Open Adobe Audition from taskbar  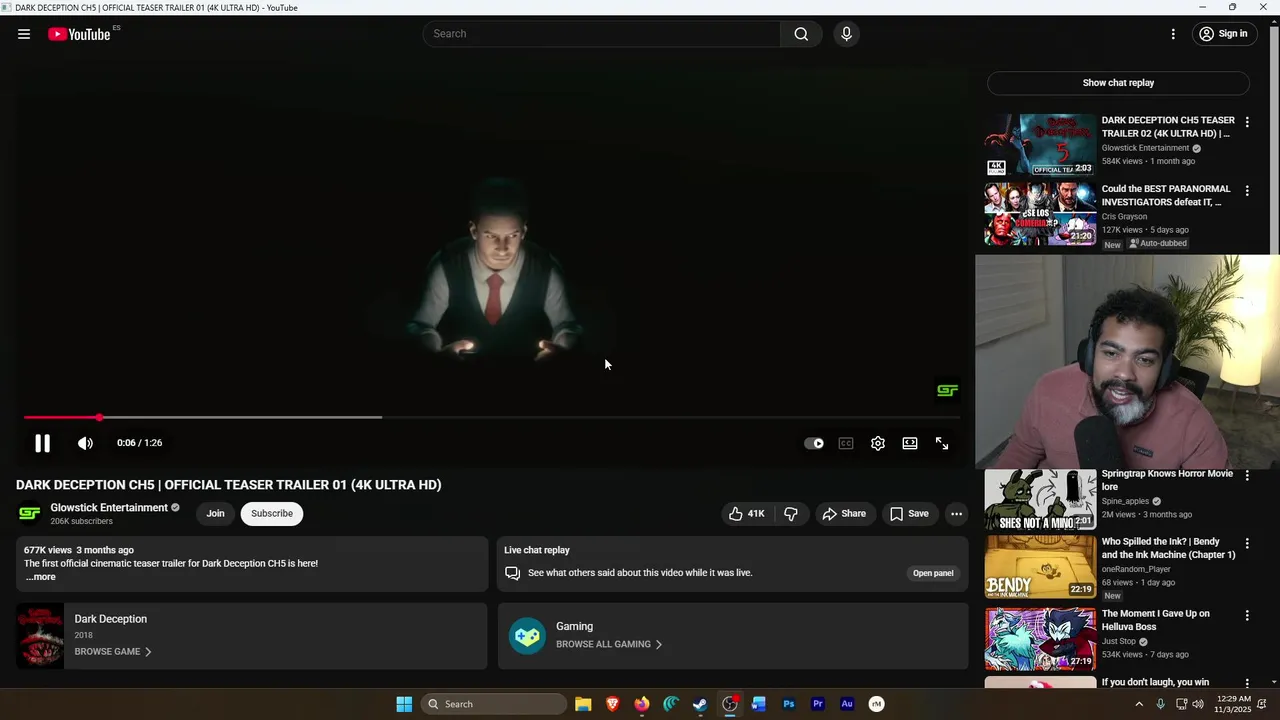tap(847, 704)
